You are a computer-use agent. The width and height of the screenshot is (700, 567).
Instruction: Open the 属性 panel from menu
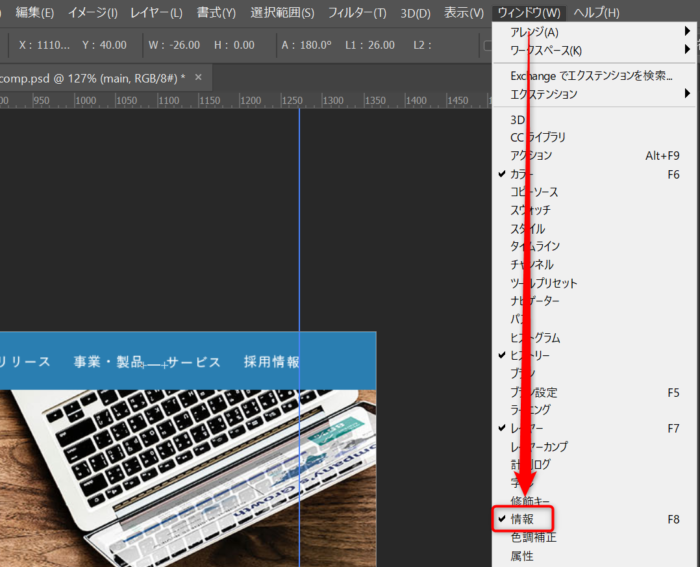(522, 556)
